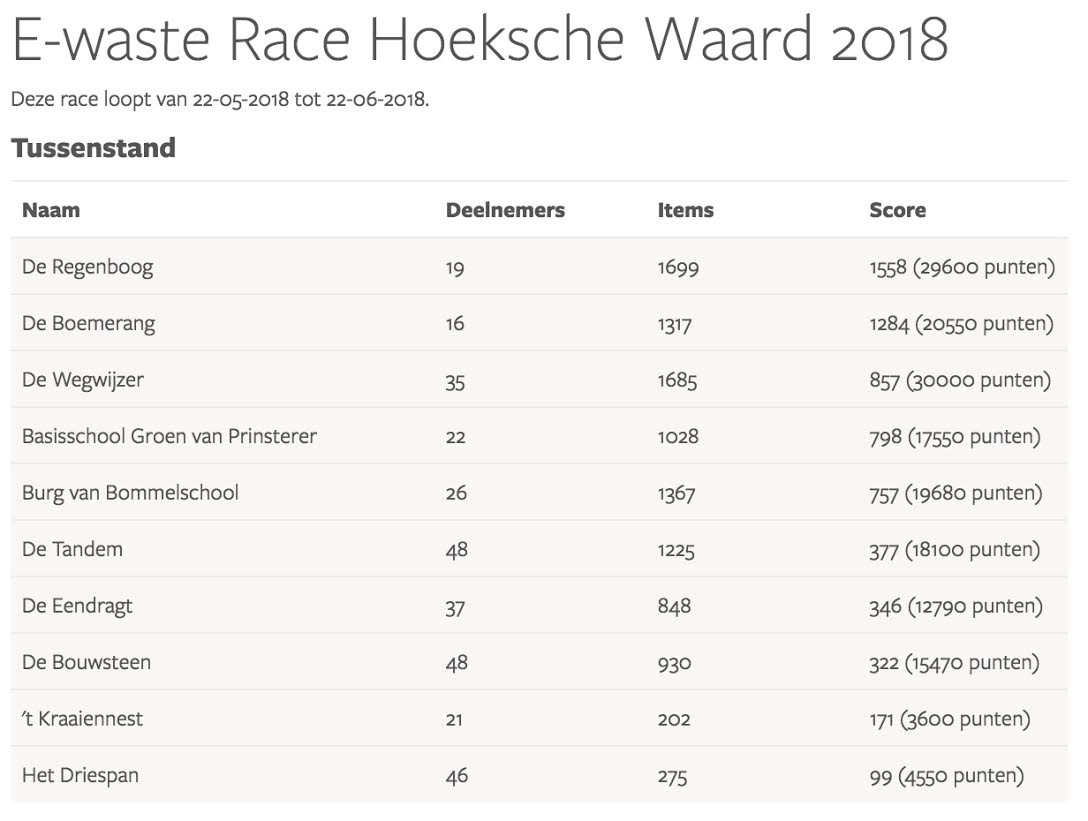Click the E-waste Race Hoeksche Waard 2018 title
The height and width of the screenshot is (821, 1088).
479,41
